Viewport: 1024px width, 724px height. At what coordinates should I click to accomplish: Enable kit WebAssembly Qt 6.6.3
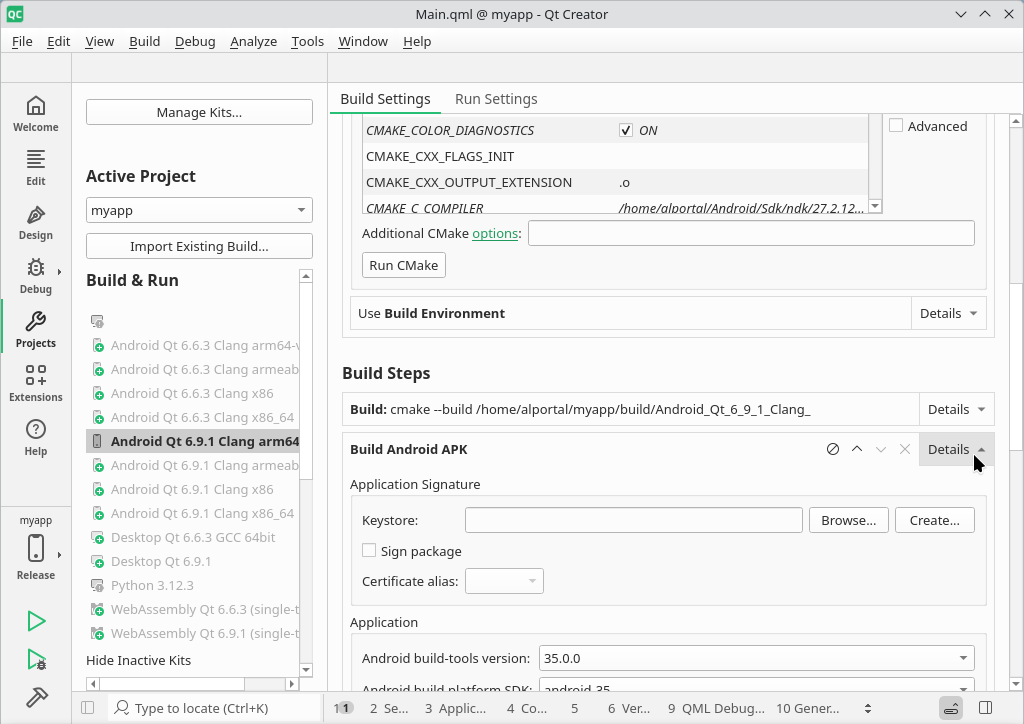193,610
